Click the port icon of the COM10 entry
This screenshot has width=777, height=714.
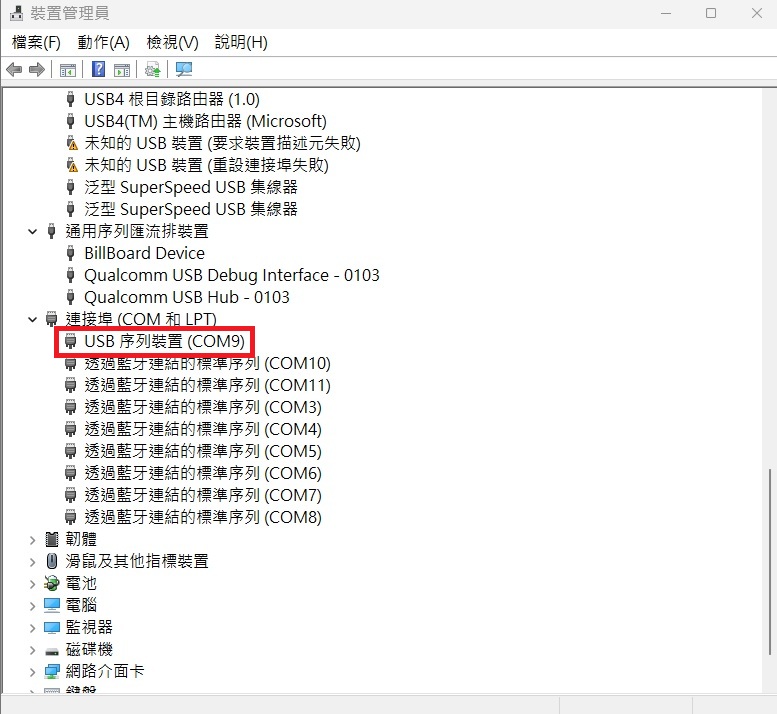point(71,363)
